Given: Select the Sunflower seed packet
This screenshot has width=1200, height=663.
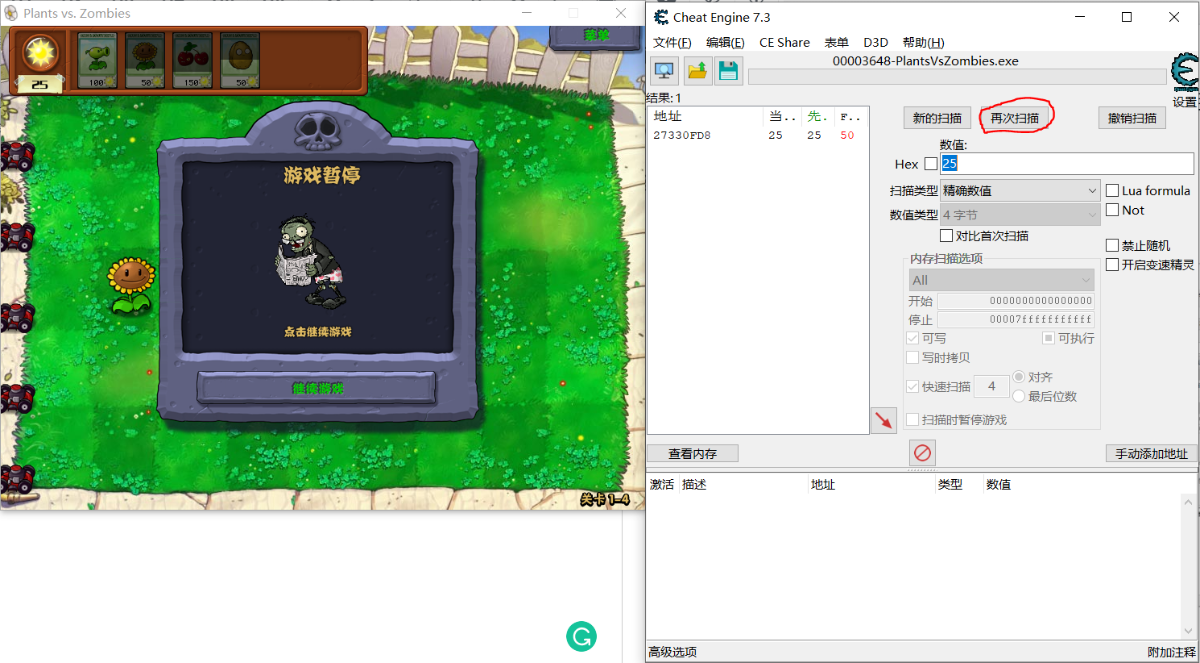Looking at the screenshot, I should tap(145, 61).
